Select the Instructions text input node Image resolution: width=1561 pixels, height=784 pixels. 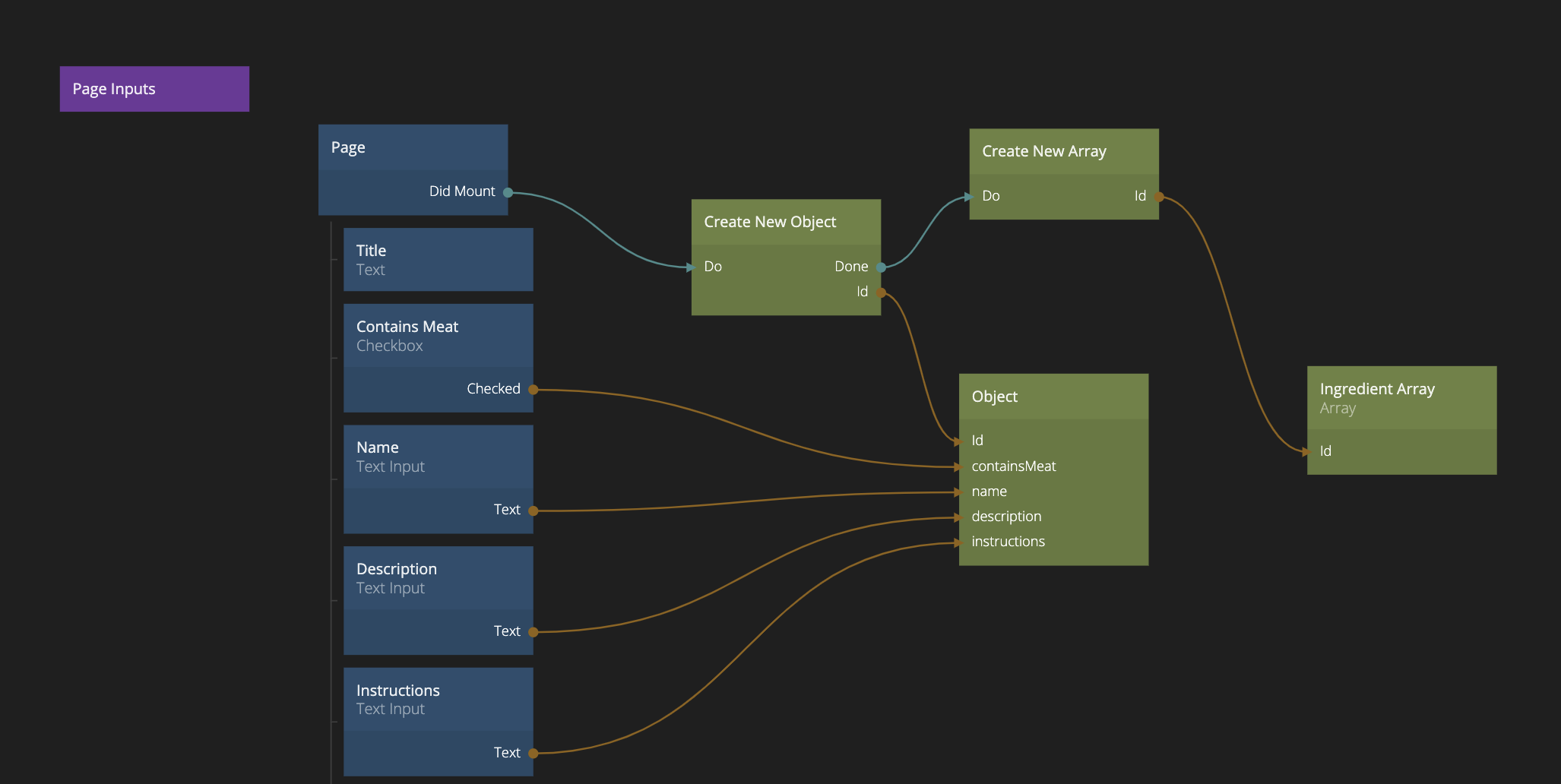pos(438,699)
